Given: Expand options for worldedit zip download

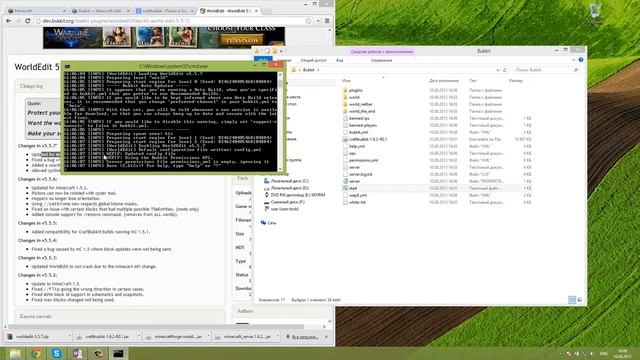Looking at the screenshot, I should coord(69,337).
